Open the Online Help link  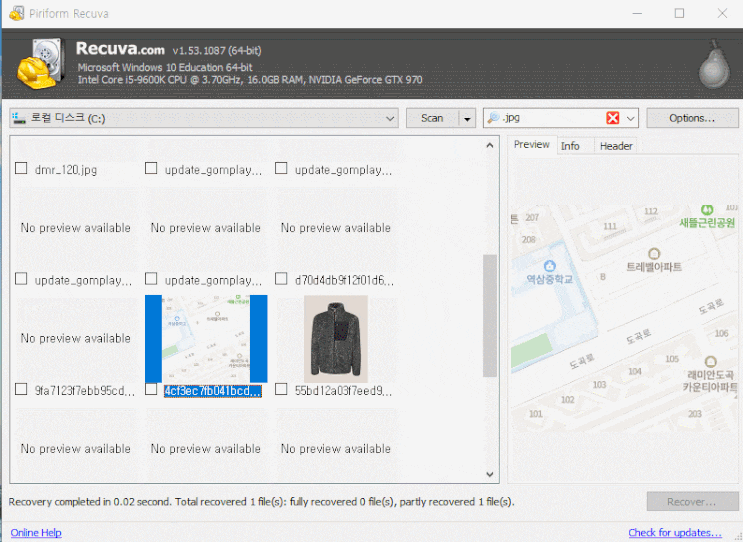click(x=36, y=533)
